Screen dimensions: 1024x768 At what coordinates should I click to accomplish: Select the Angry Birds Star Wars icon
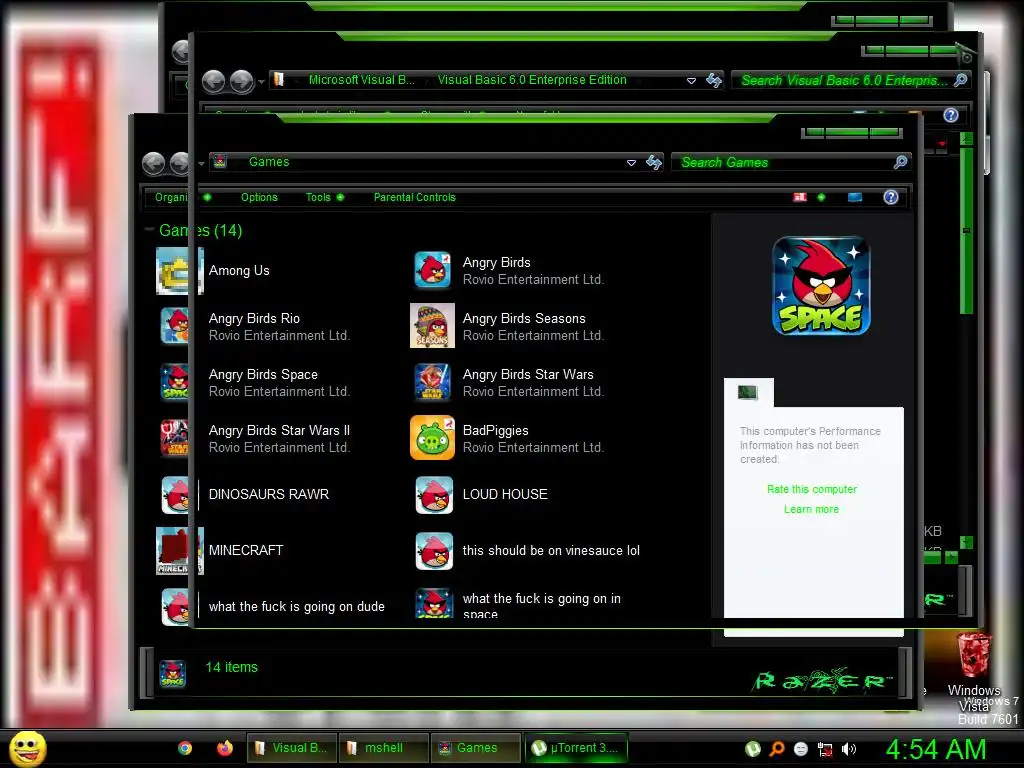(432, 382)
